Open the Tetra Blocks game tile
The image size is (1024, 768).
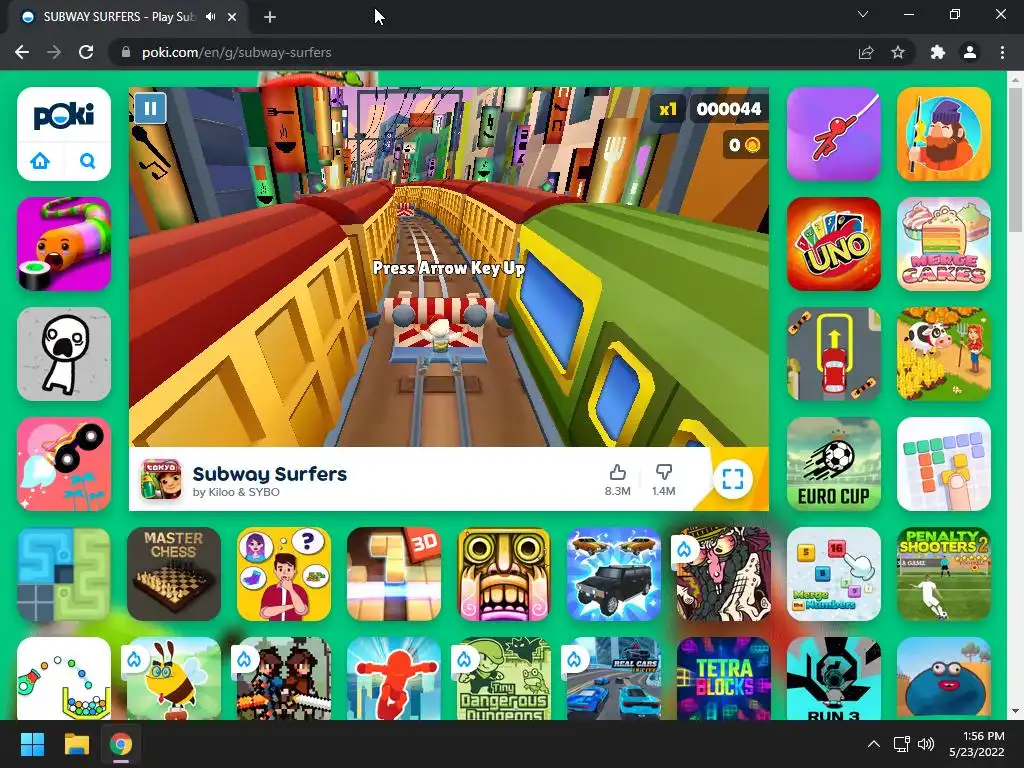[724, 679]
